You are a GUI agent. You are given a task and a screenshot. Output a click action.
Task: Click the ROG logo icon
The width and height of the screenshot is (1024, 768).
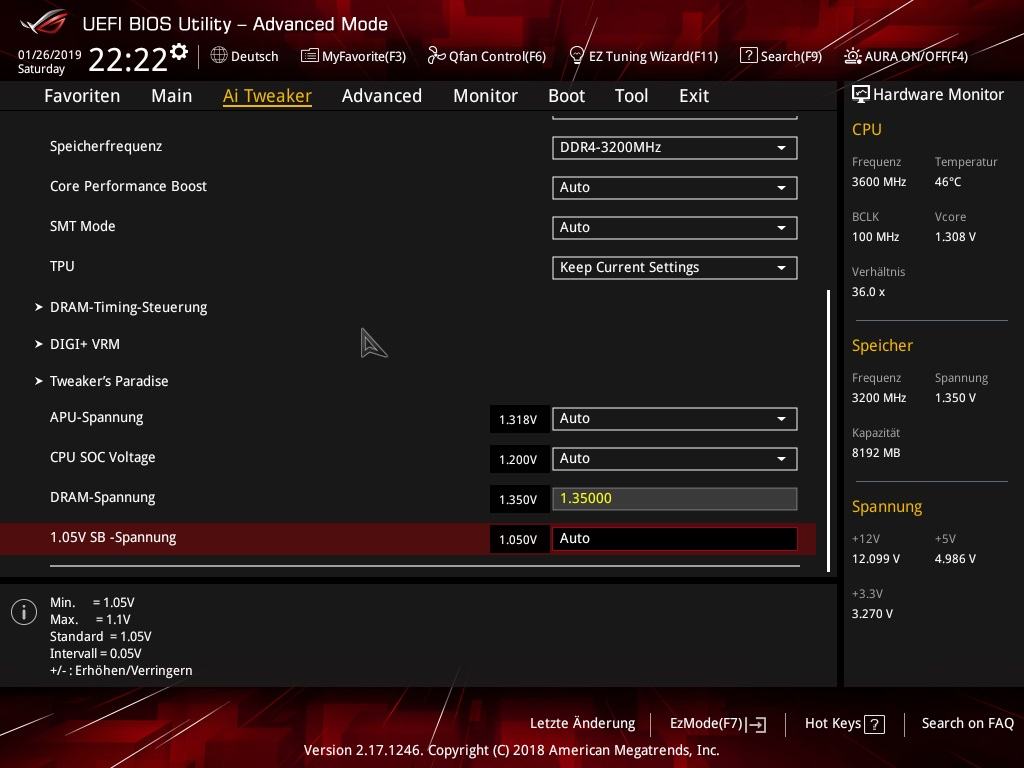point(44,22)
